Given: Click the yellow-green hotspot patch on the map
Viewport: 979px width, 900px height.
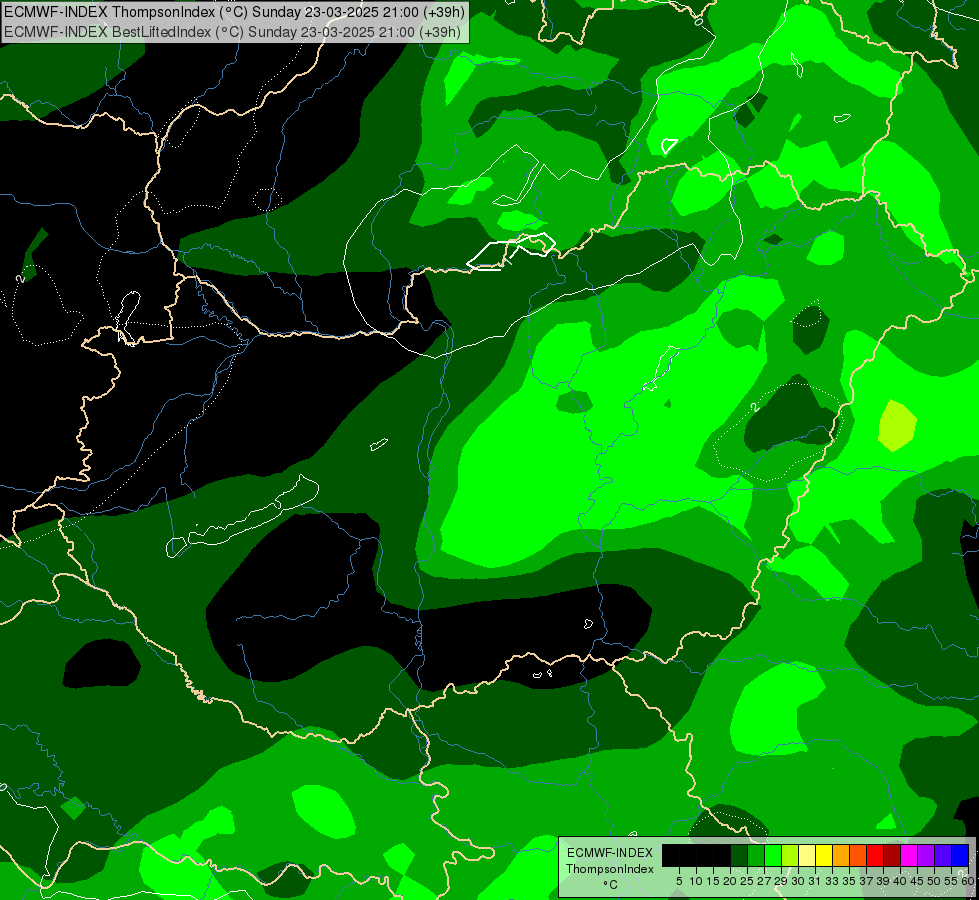Looking at the screenshot, I should [x=897, y=425].
